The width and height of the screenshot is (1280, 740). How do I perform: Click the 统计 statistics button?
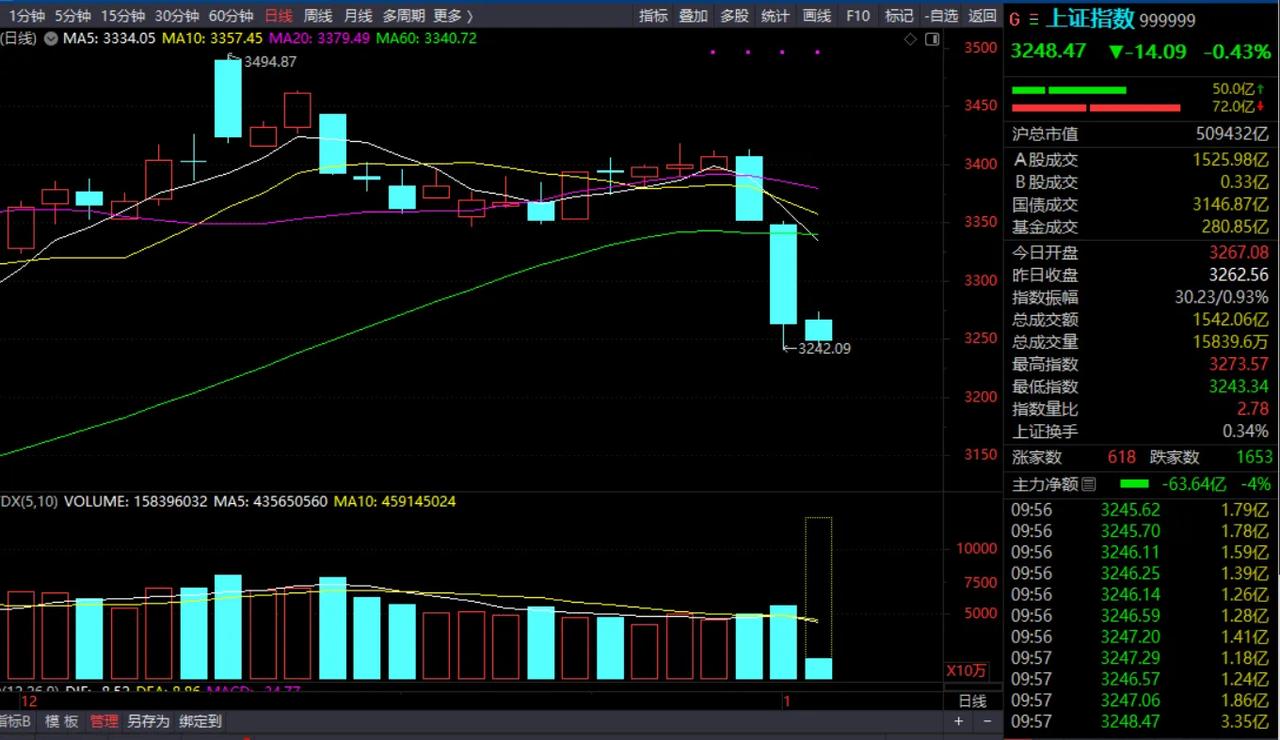pyautogui.click(x=775, y=16)
